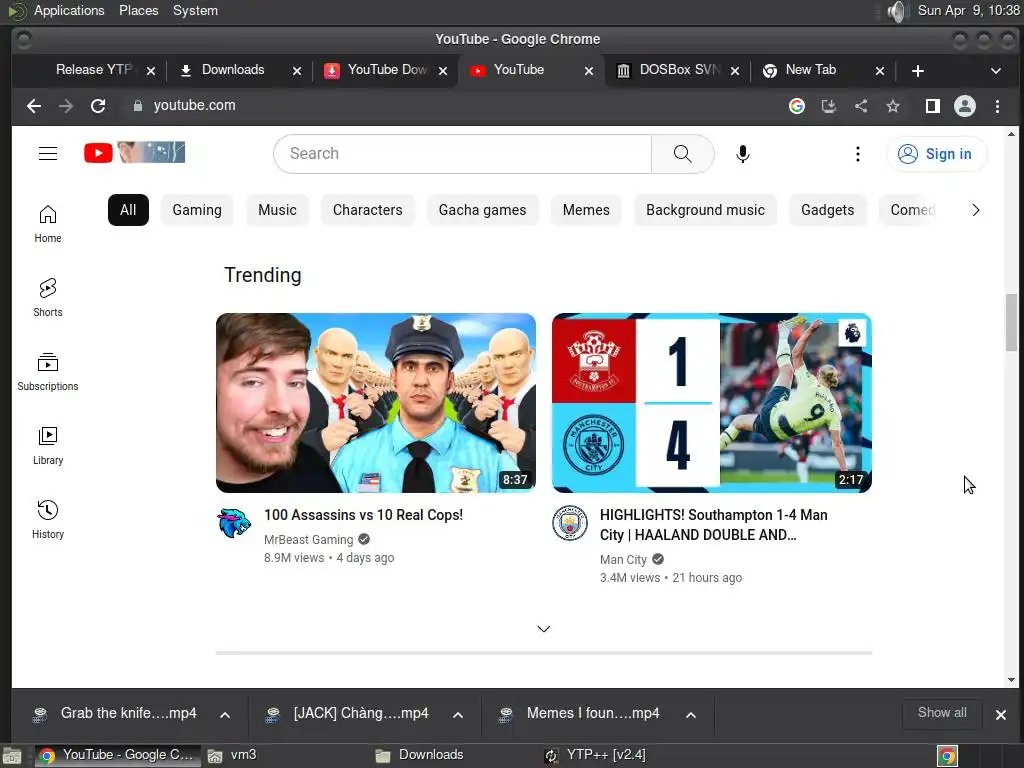Go to Home in sidebar
The width and height of the screenshot is (1024, 768).
click(x=48, y=224)
